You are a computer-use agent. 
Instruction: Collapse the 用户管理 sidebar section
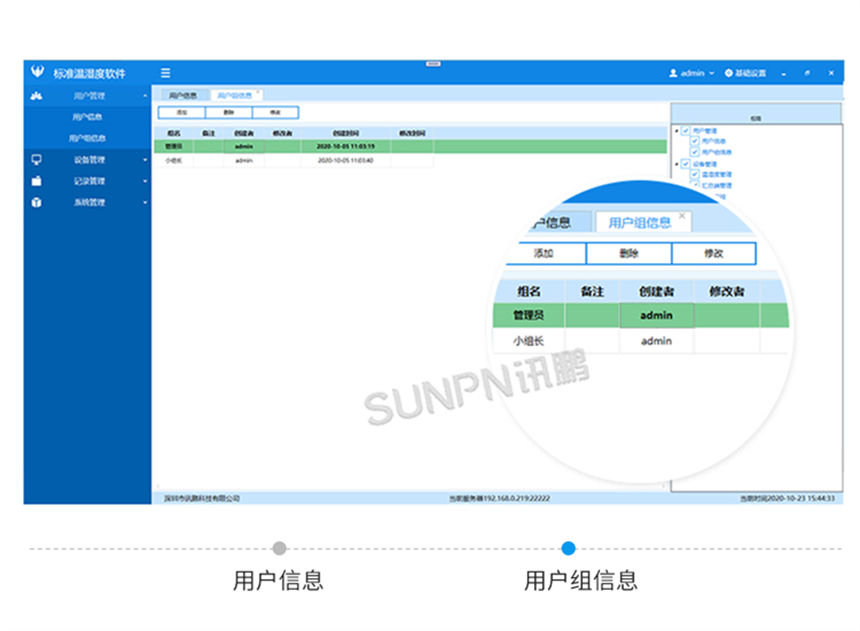[90, 95]
